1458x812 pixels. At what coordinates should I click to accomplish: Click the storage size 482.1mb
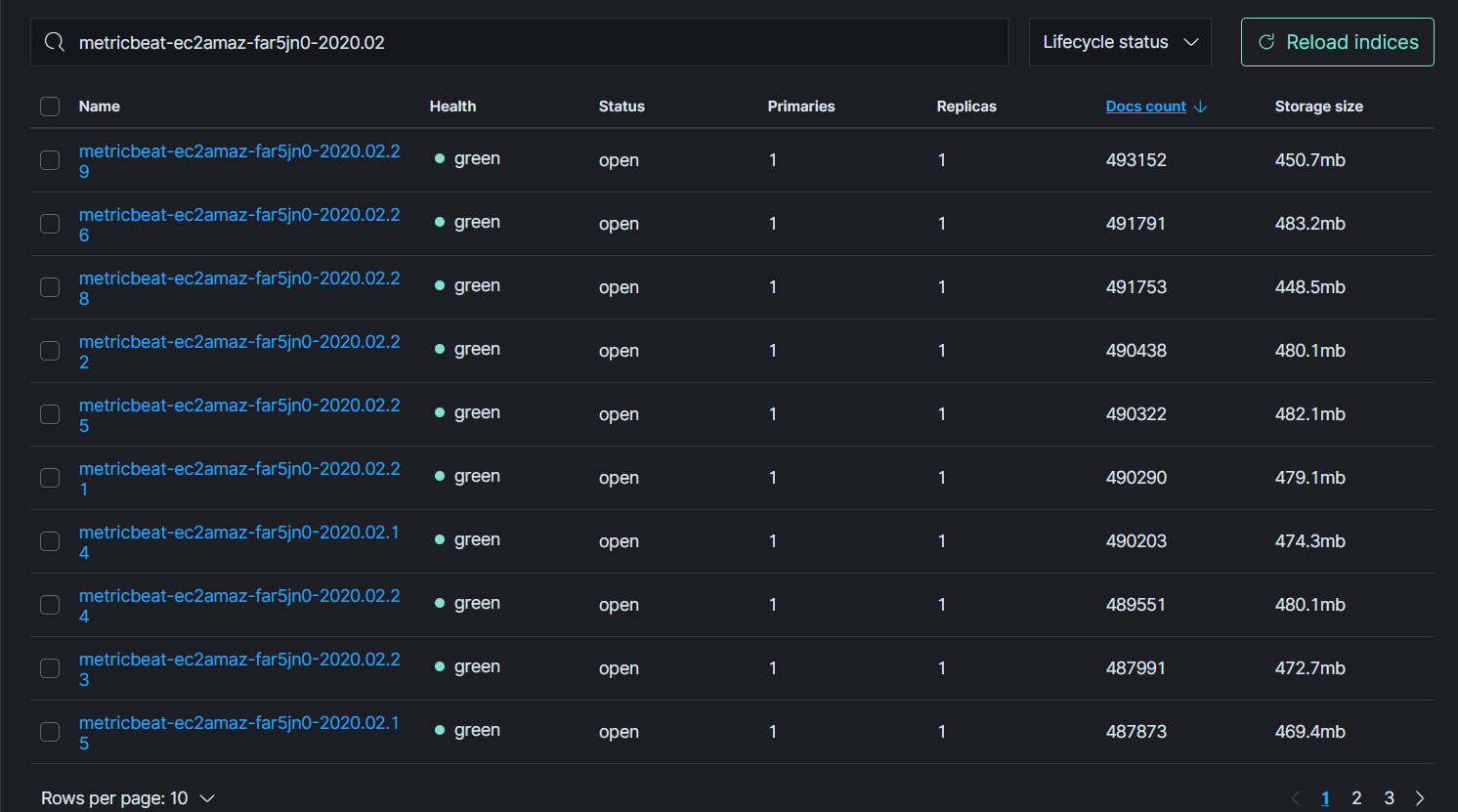coord(1310,414)
